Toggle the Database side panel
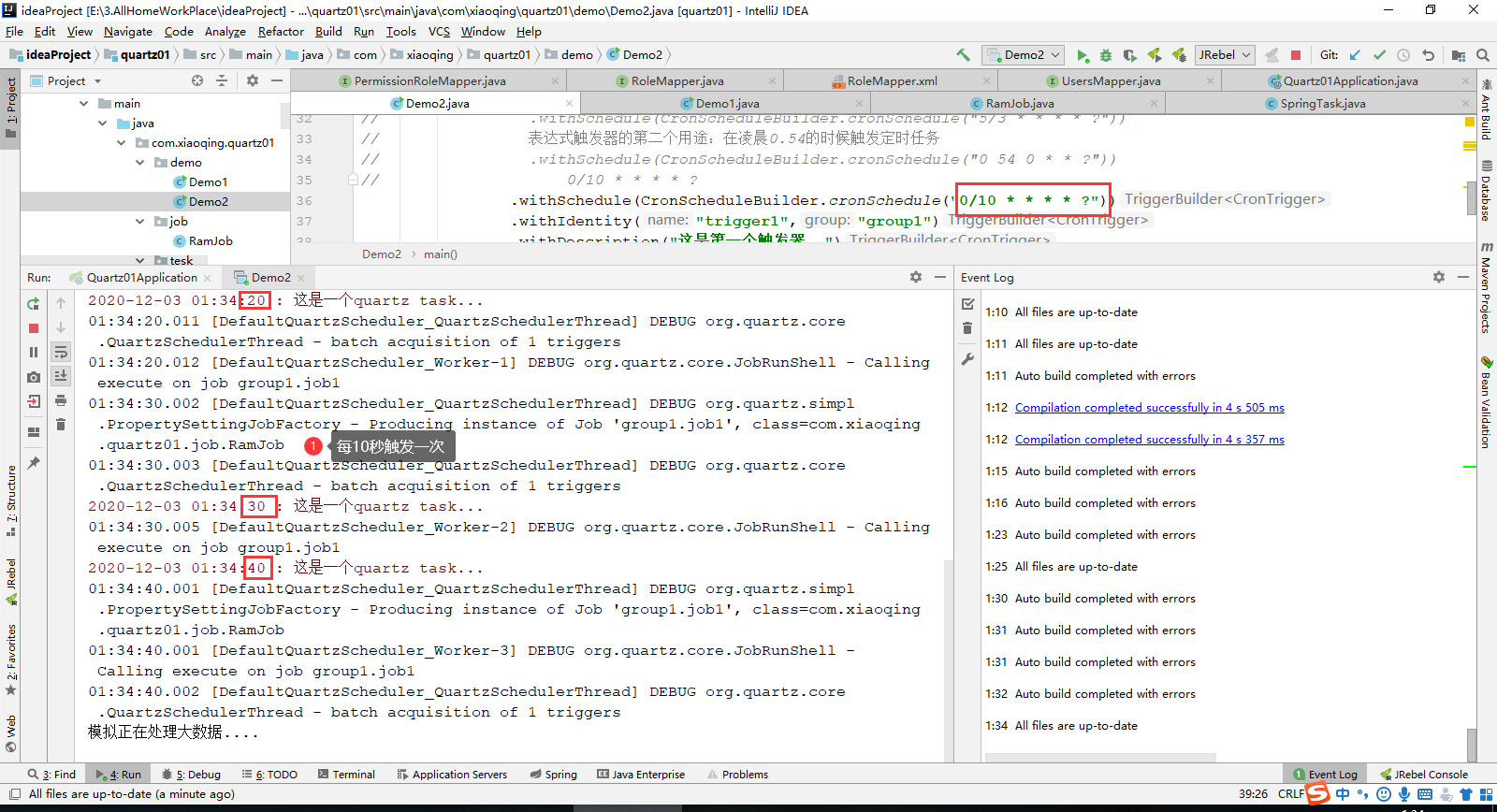This screenshot has height=812, width=1497. coord(1486,191)
